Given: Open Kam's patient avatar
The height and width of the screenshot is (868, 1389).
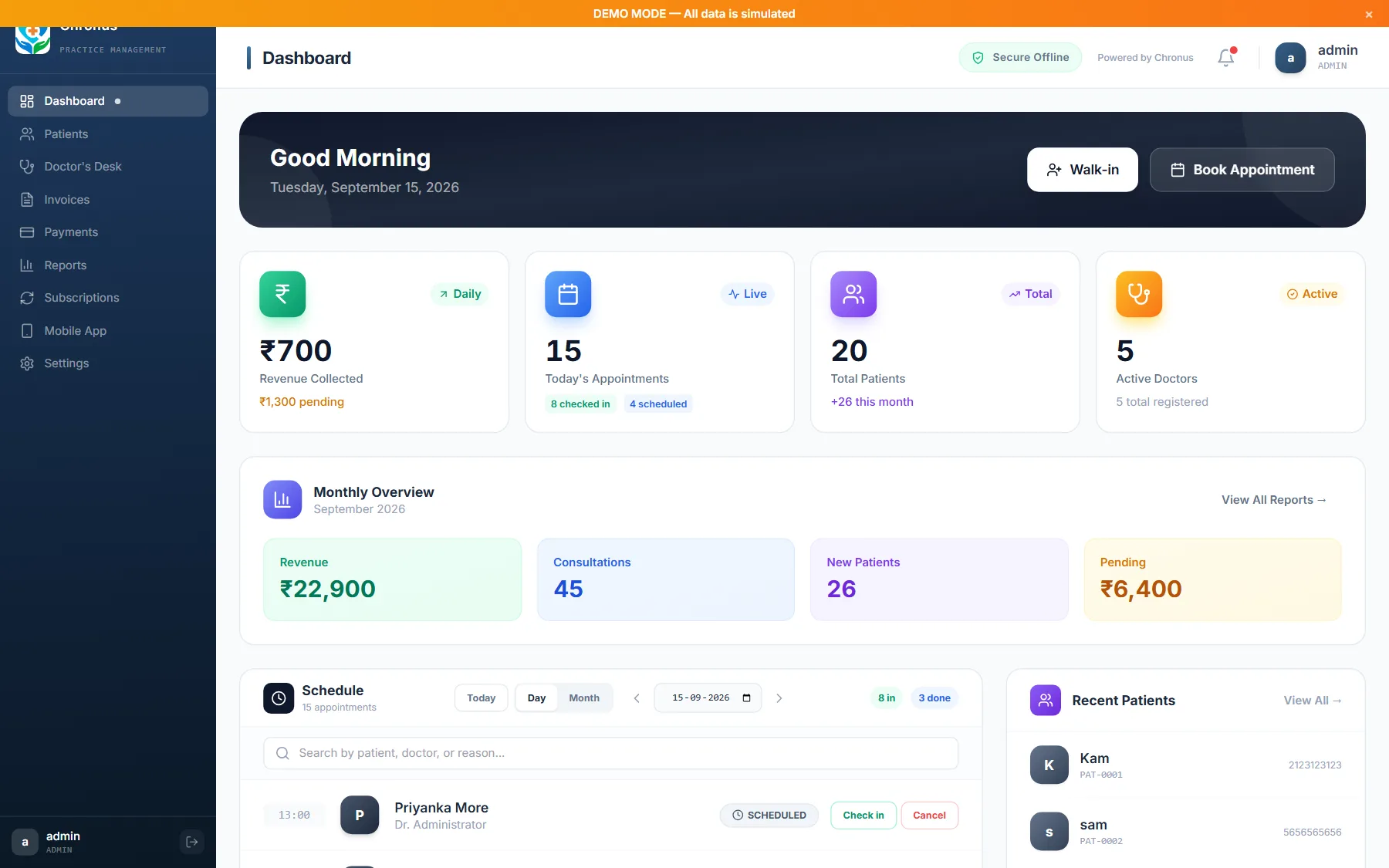Looking at the screenshot, I should click(x=1049, y=765).
